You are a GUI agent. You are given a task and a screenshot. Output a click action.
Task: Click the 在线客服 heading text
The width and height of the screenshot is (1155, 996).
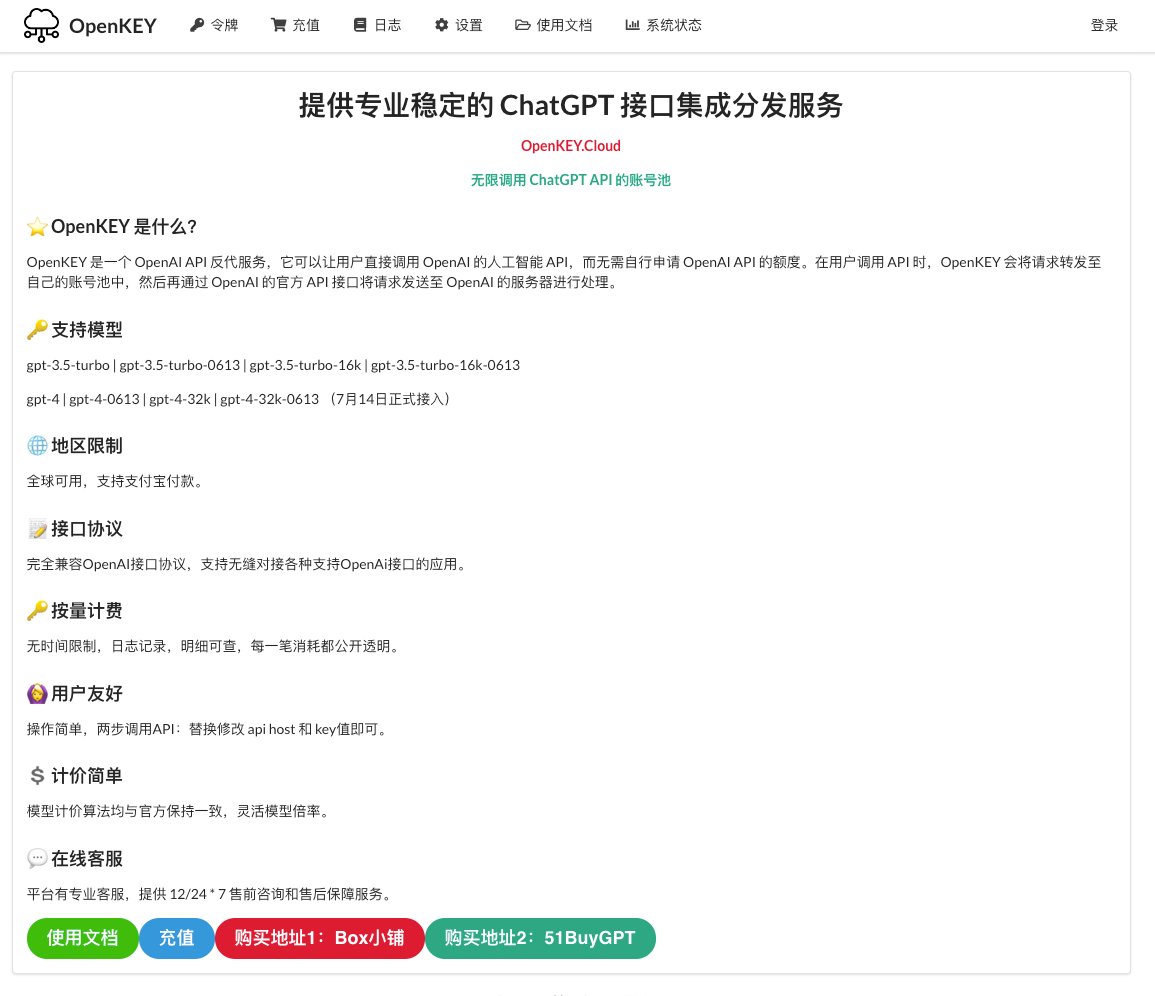(x=87, y=858)
